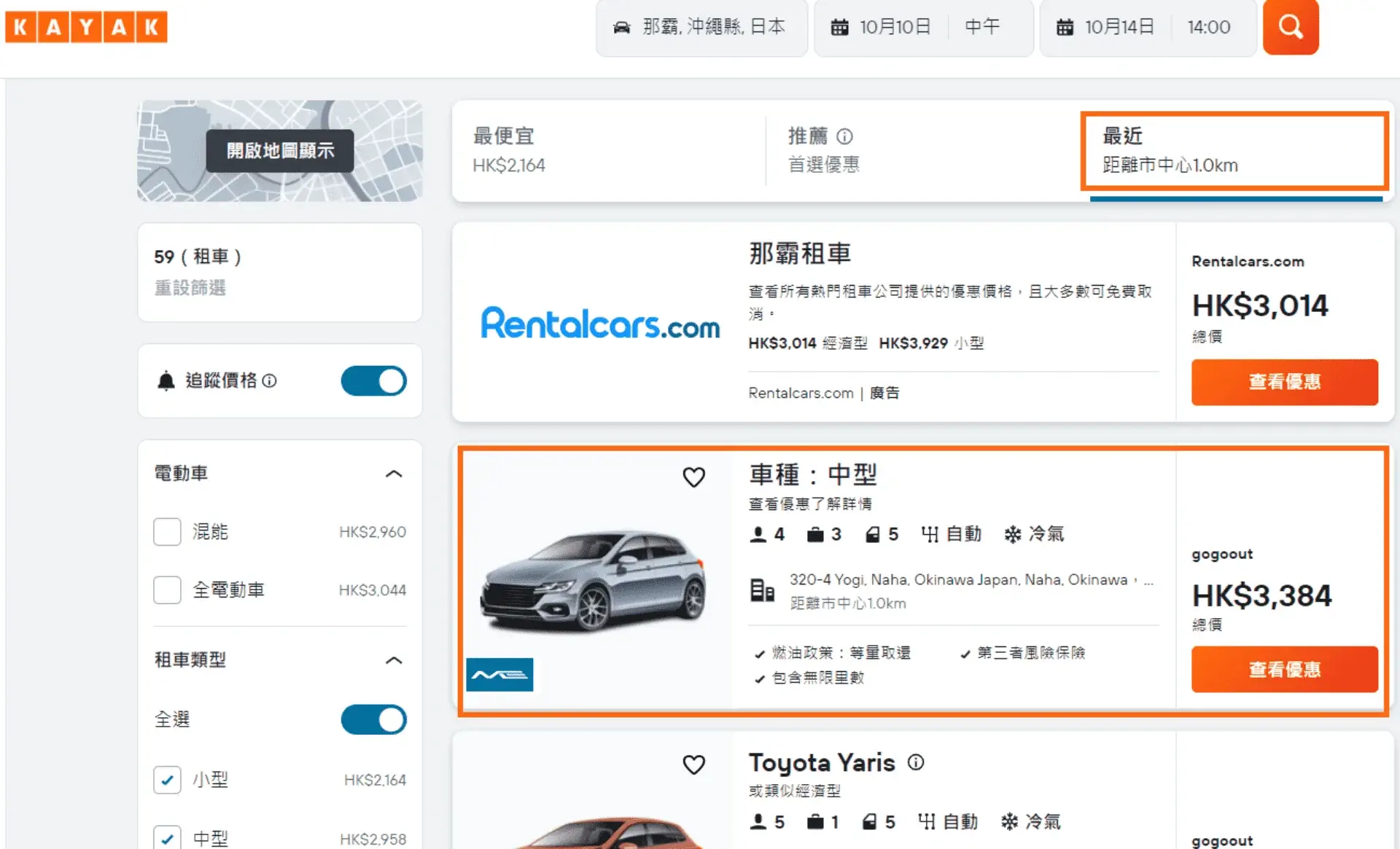Collapse the 電動車 filter section
Image resolution: width=1400 pixels, height=849 pixels.
point(394,474)
